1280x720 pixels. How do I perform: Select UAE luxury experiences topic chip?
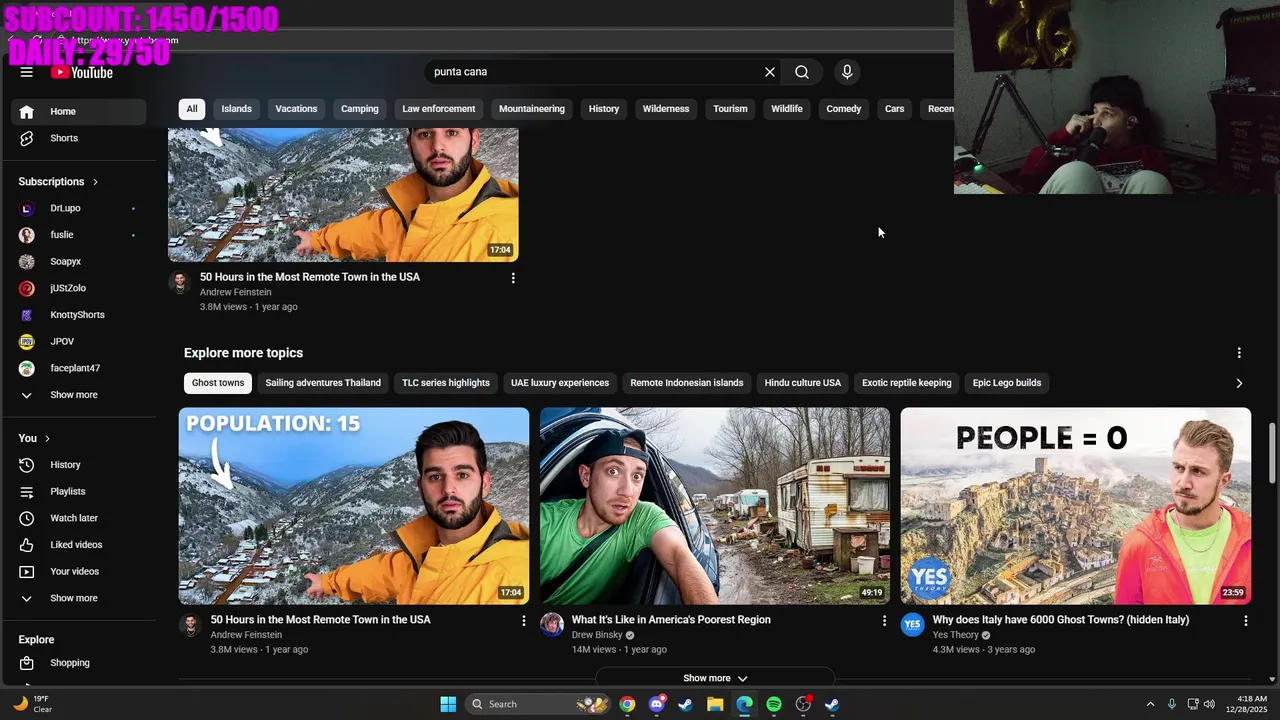pos(560,383)
